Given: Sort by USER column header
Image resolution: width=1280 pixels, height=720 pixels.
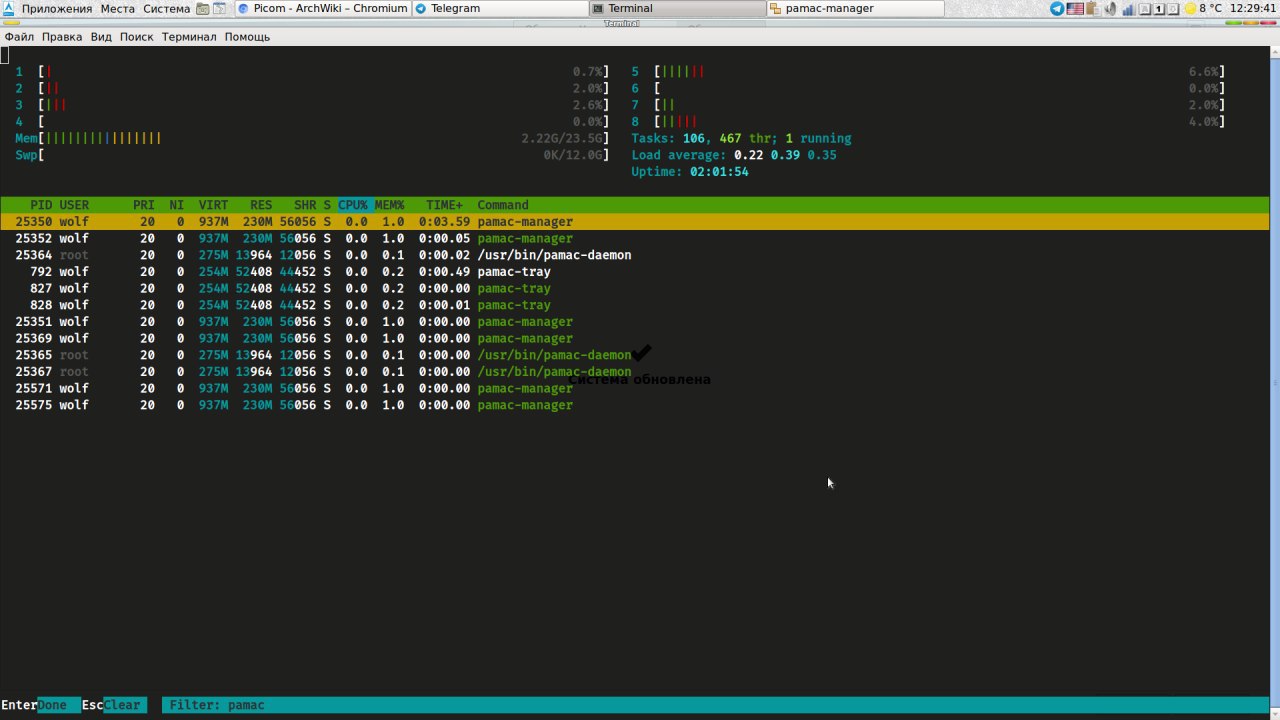Looking at the screenshot, I should click(x=74, y=205).
